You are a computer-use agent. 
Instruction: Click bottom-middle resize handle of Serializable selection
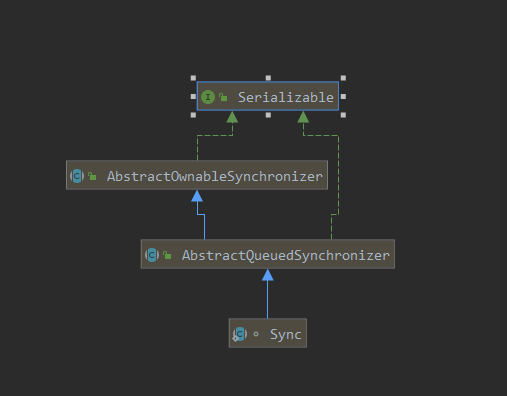pyautogui.click(x=268, y=115)
